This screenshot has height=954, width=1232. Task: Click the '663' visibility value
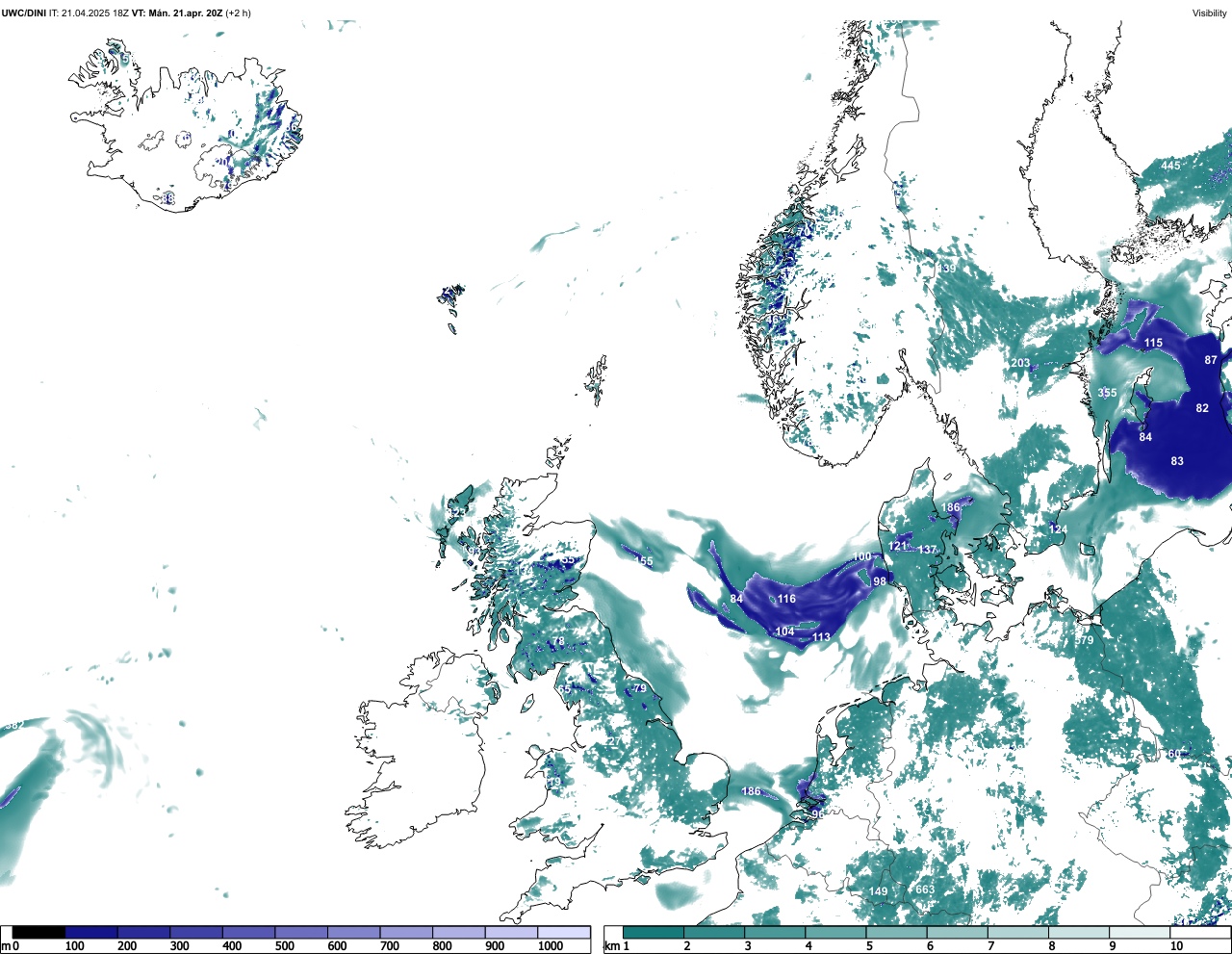925,890
